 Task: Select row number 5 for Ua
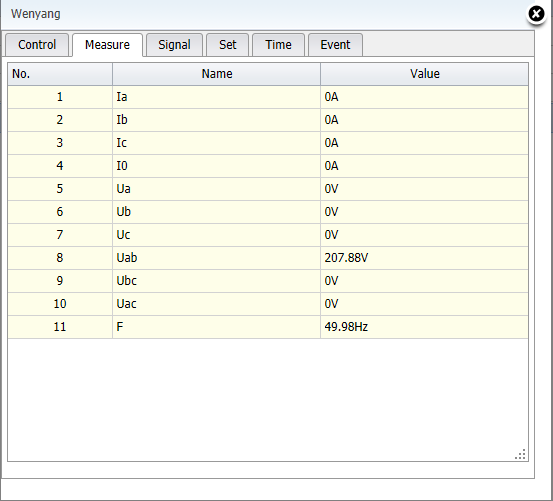click(x=60, y=189)
